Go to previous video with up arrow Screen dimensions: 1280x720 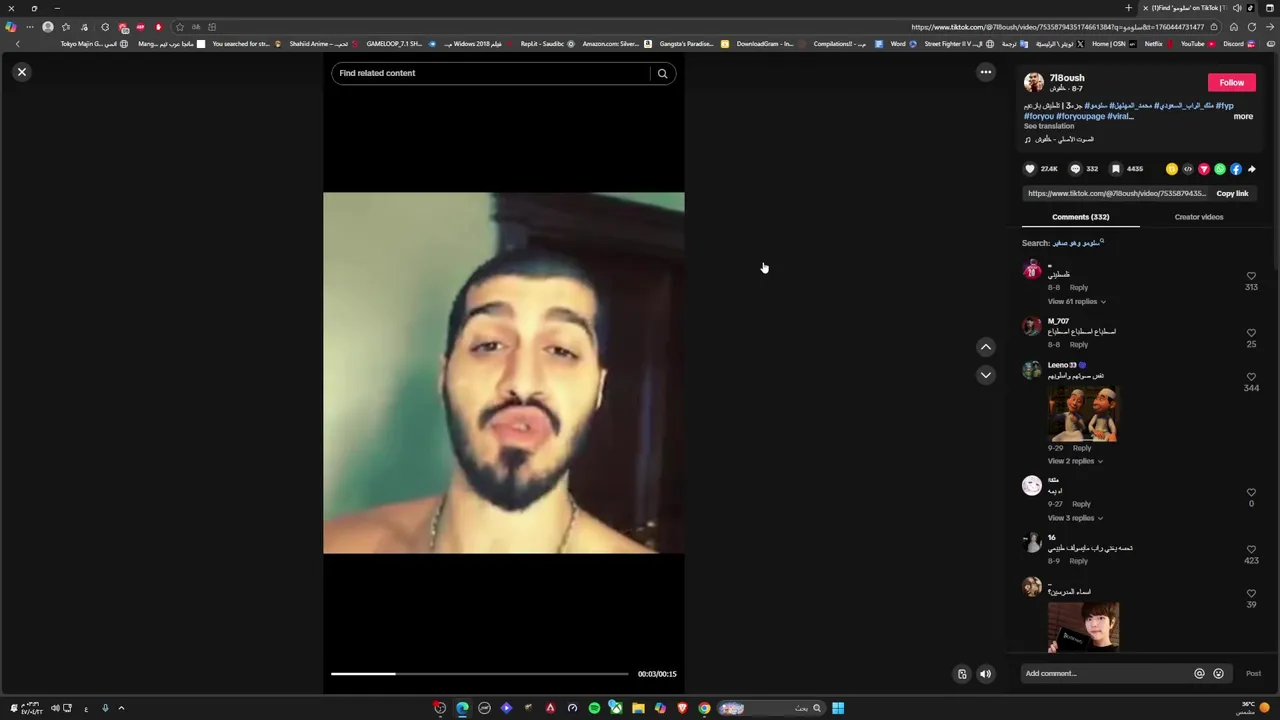pyautogui.click(x=986, y=347)
